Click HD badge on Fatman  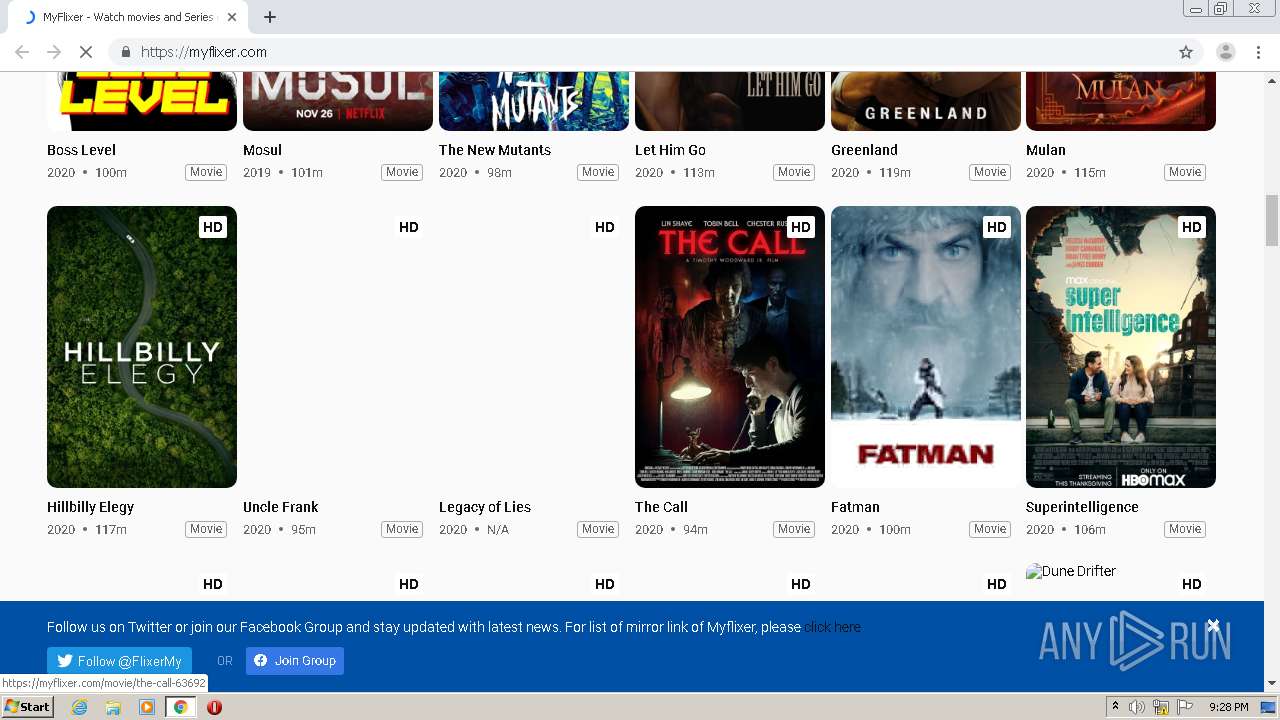tap(997, 227)
